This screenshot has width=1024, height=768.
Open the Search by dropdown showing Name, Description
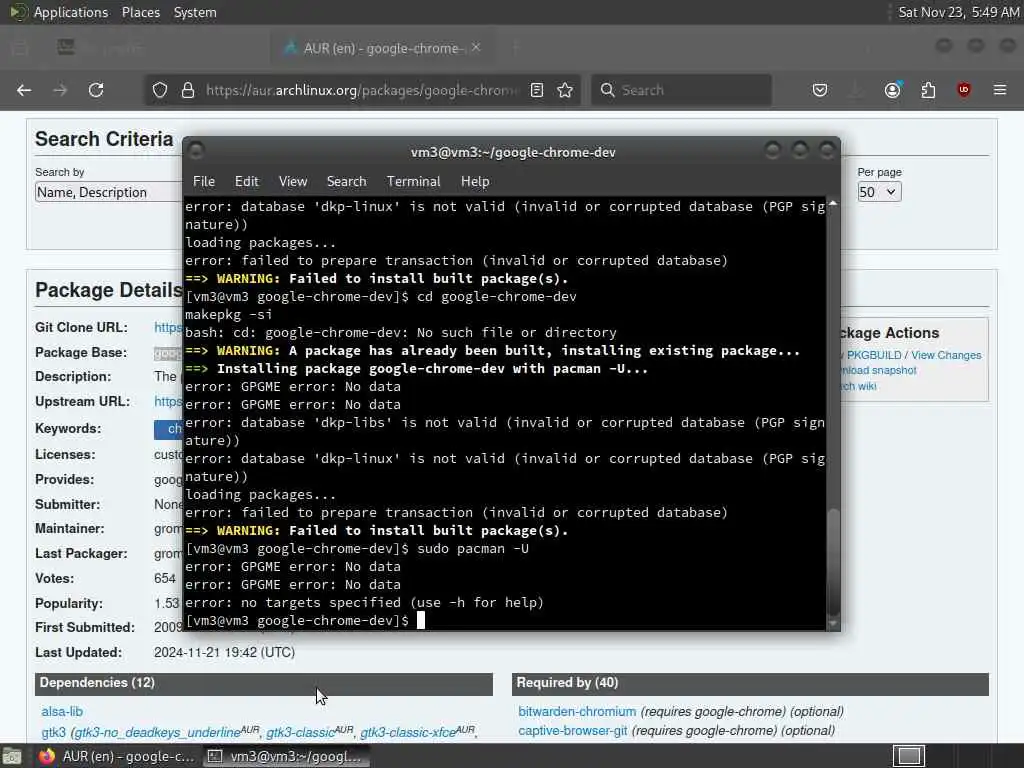[108, 192]
